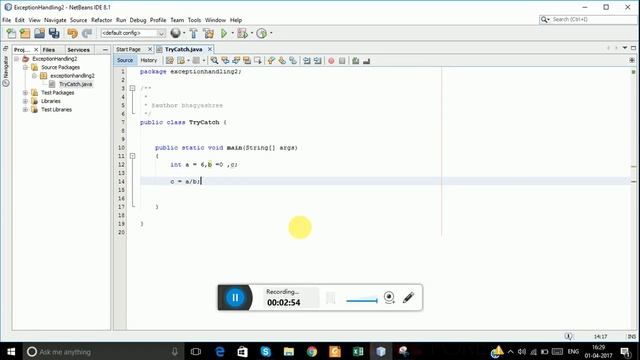
Task: Toggle Highlight Search editor icon
Action: click(x=247, y=61)
